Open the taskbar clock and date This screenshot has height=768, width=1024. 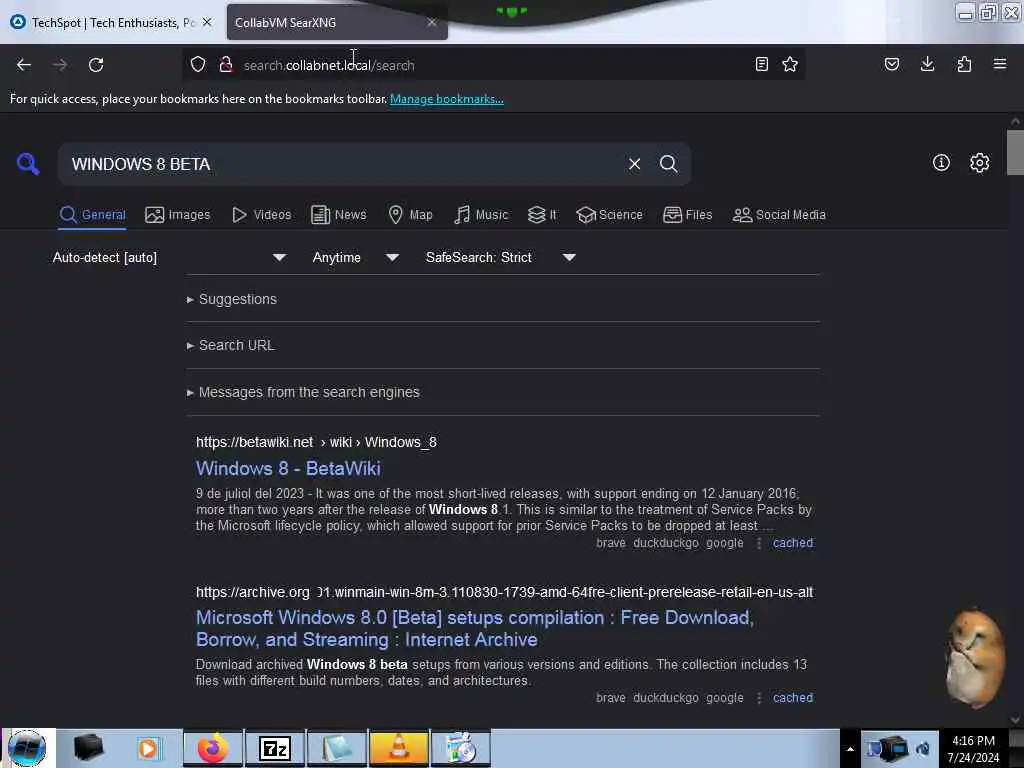tap(973, 749)
